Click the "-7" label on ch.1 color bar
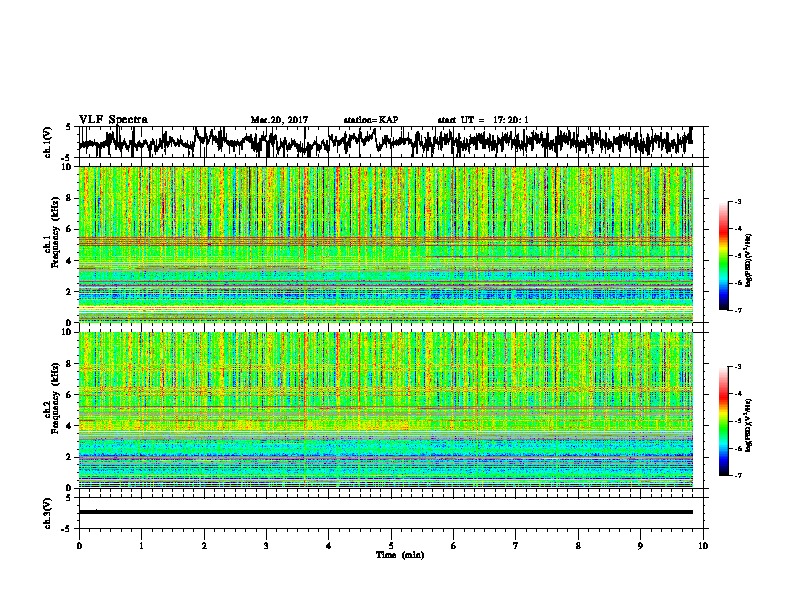 [x=737, y=310]
